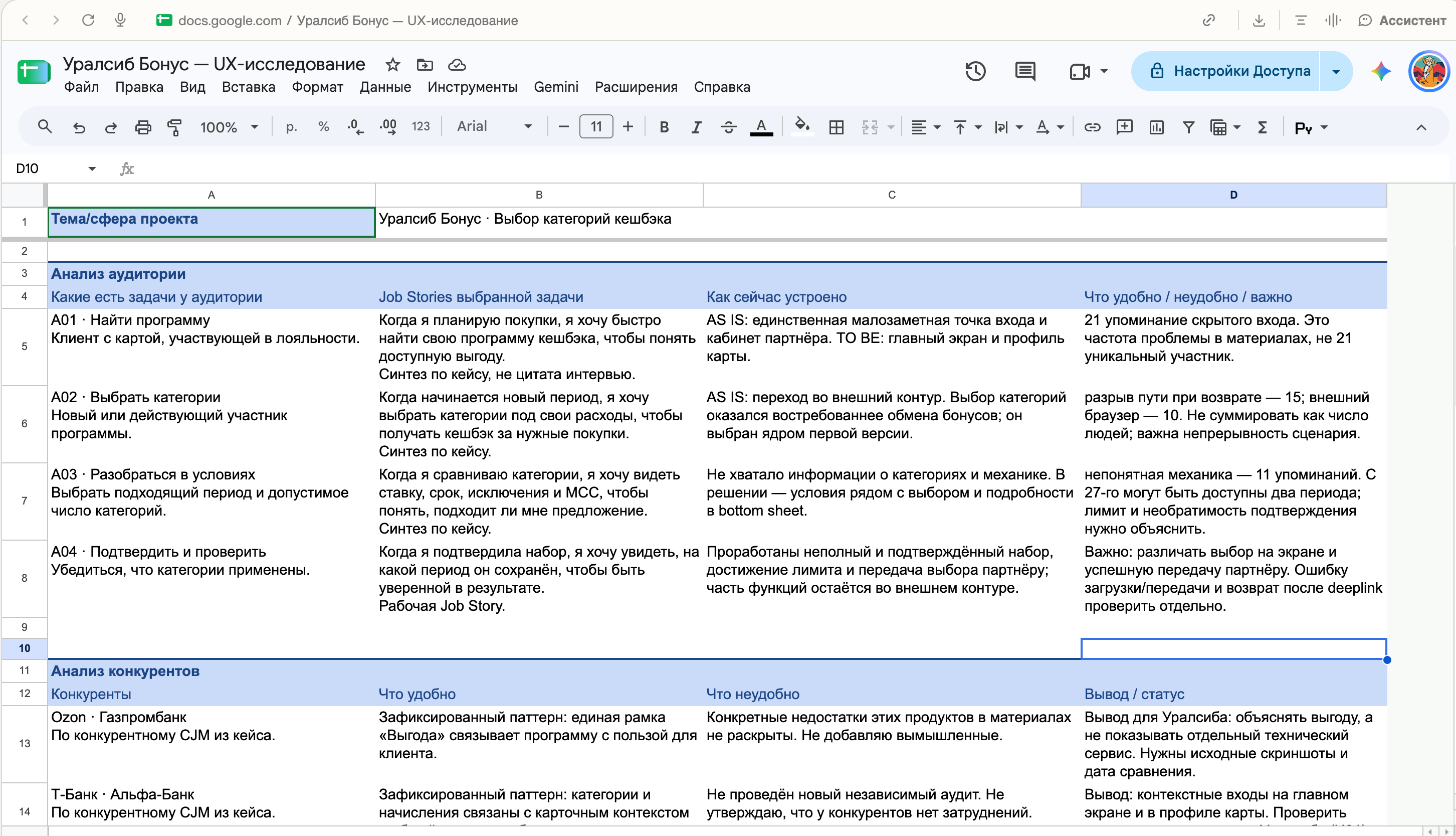Click the font size field
The image size is (1456, 836).
coord(596,126)
